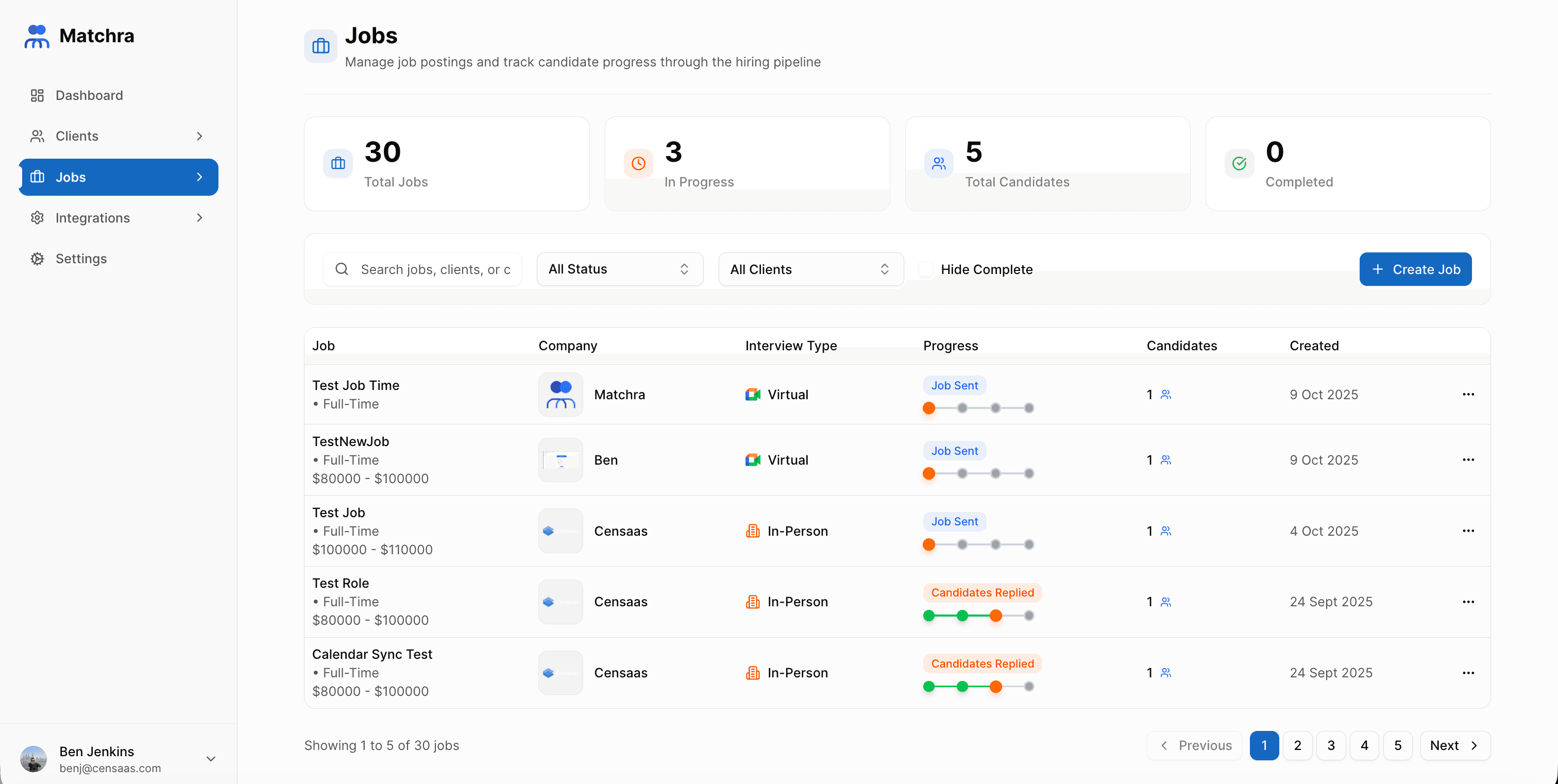Click the Create Job button
Viewport: 1558px width, 784px height.
point(1415,269)
